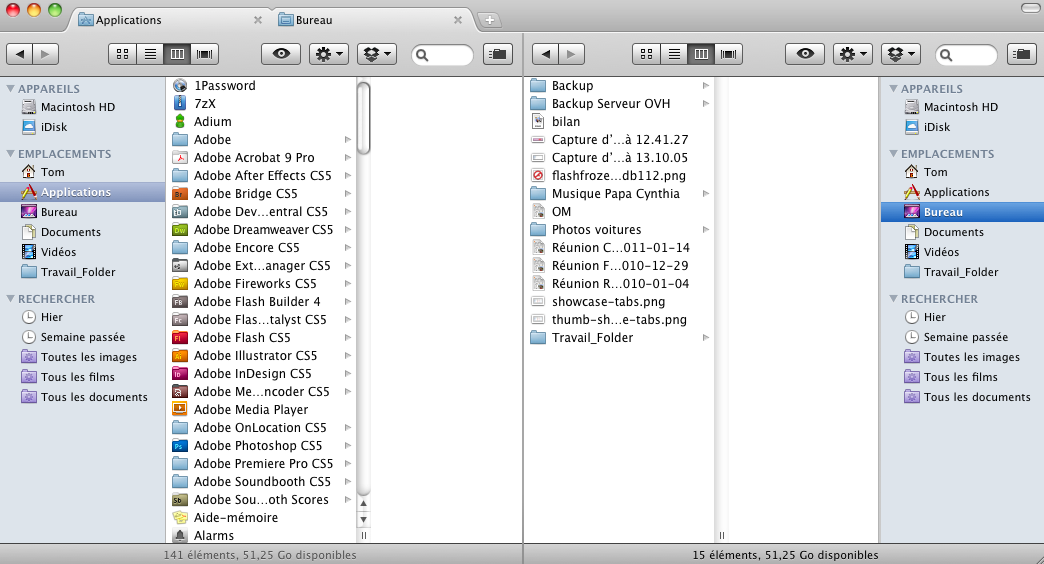Select column view in left pane toolbar

177,54
